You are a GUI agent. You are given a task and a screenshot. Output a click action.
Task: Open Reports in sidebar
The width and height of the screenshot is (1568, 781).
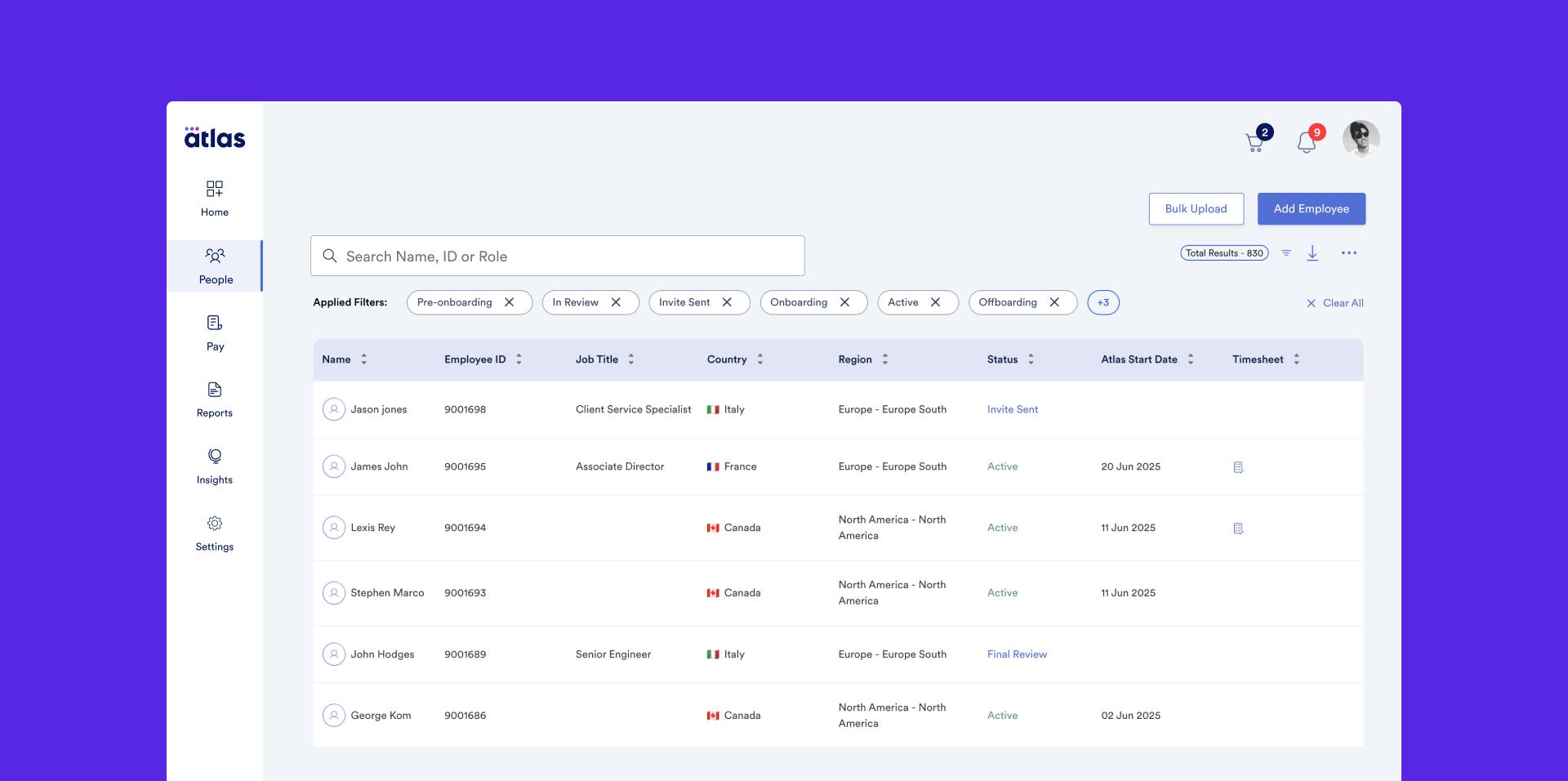(215, 400)
